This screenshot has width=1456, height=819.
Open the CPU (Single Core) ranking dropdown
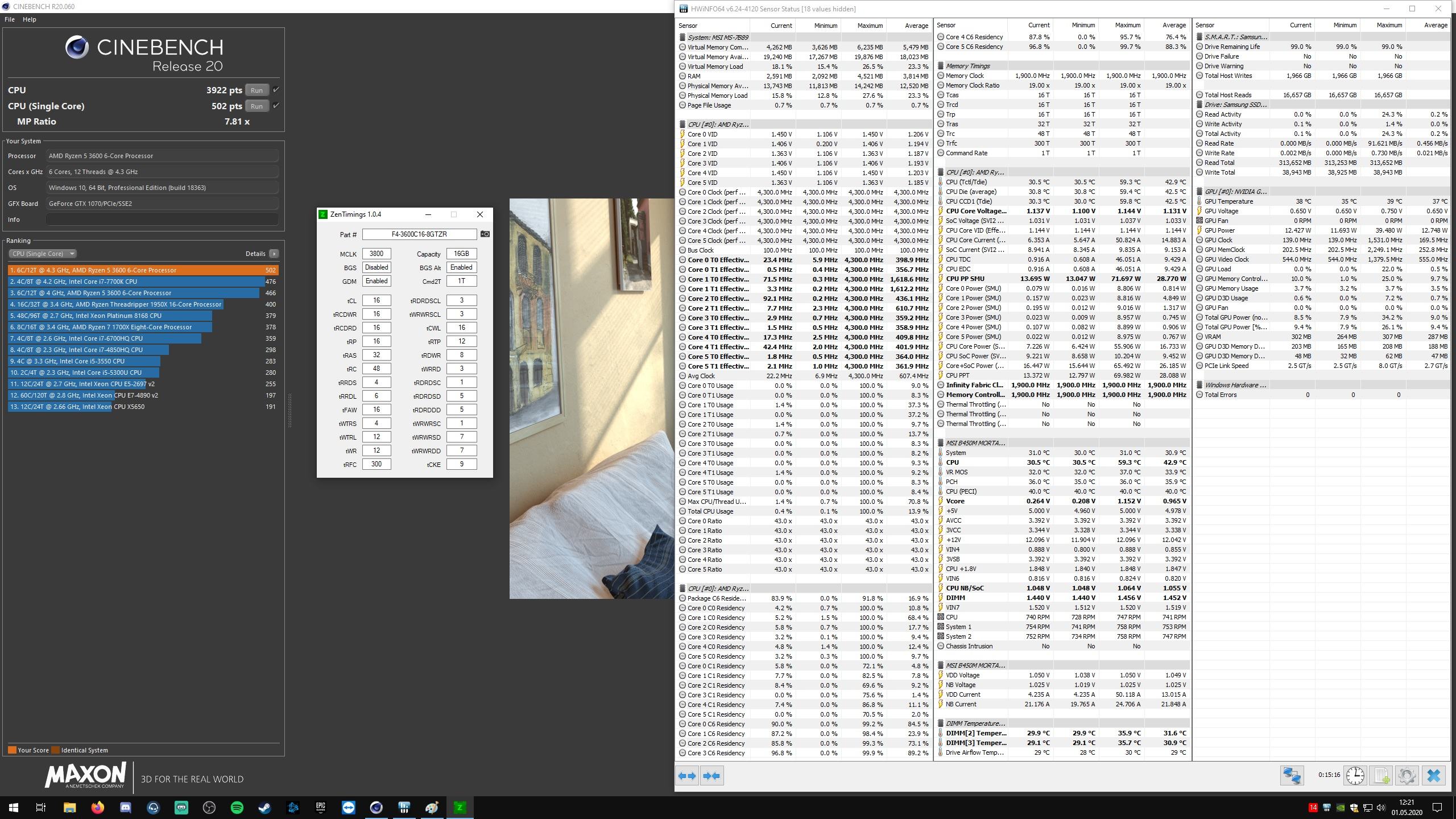click(43, 254)
